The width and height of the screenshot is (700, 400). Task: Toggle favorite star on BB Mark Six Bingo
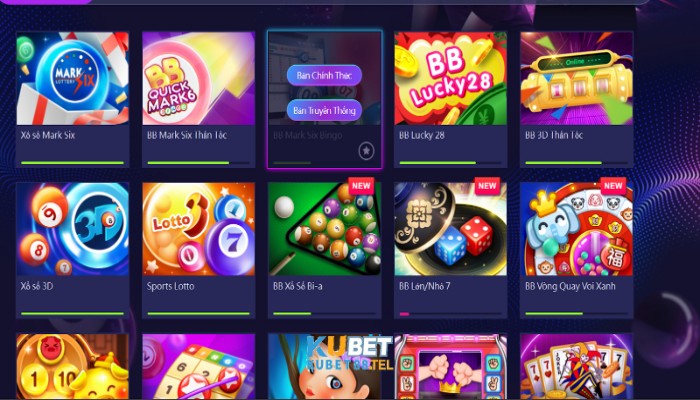pos(366,151)
